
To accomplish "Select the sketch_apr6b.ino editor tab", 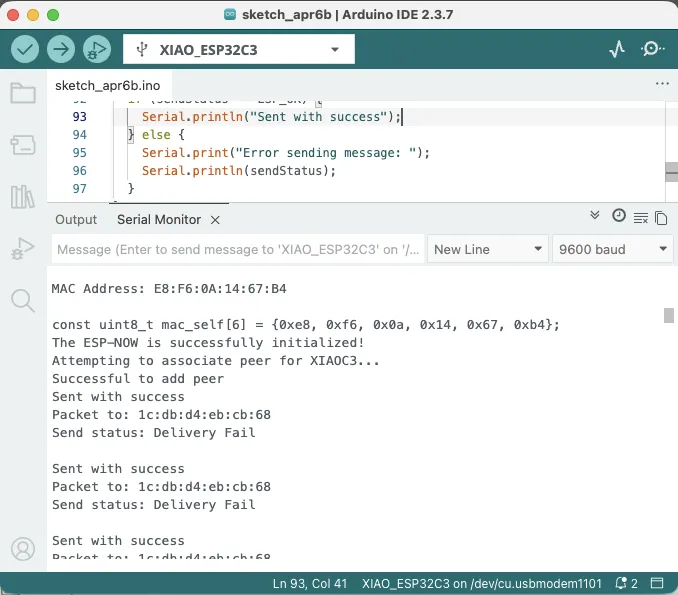I will coord(108,86).
